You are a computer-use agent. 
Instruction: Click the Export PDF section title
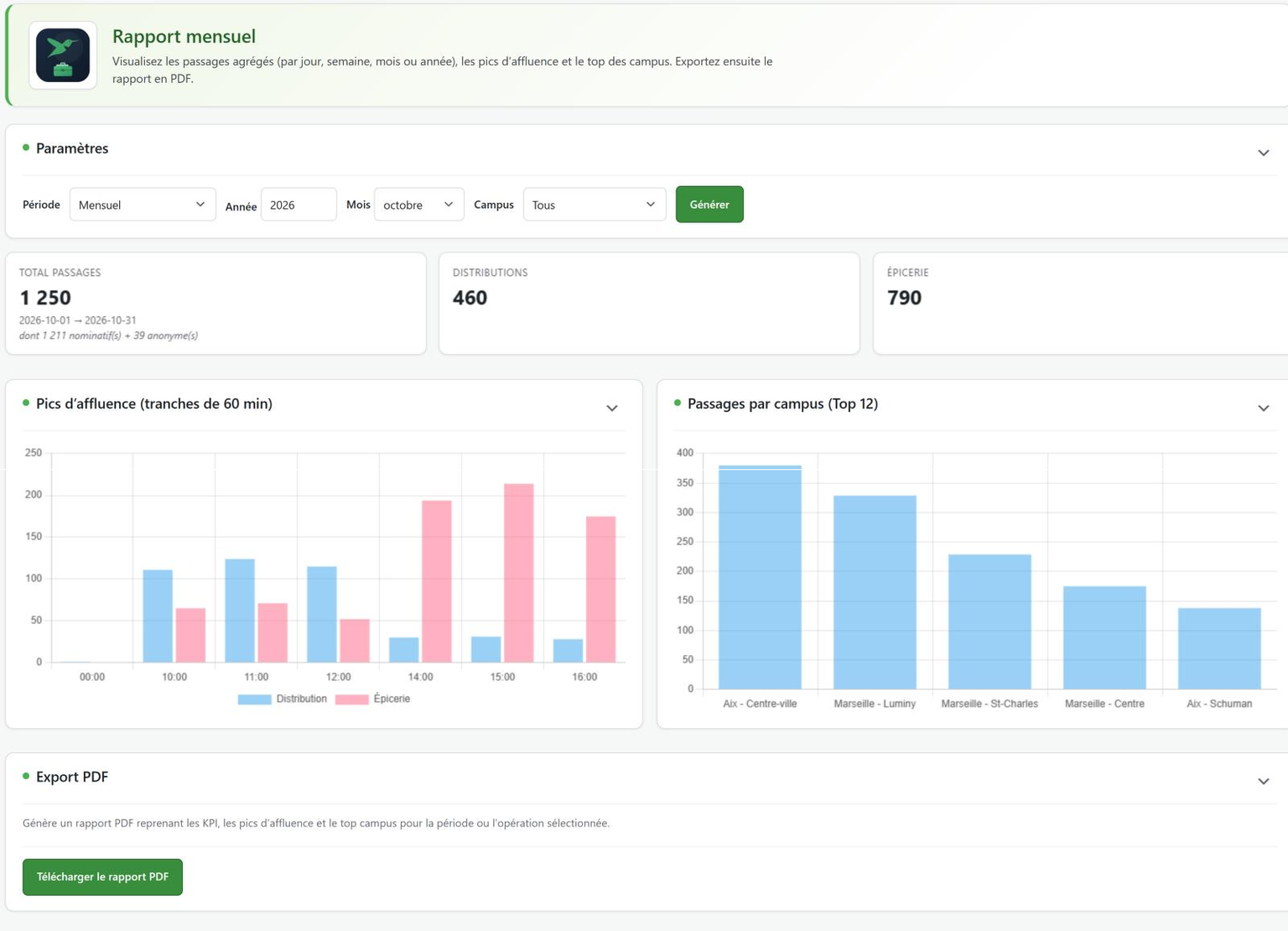pos(72,777)
